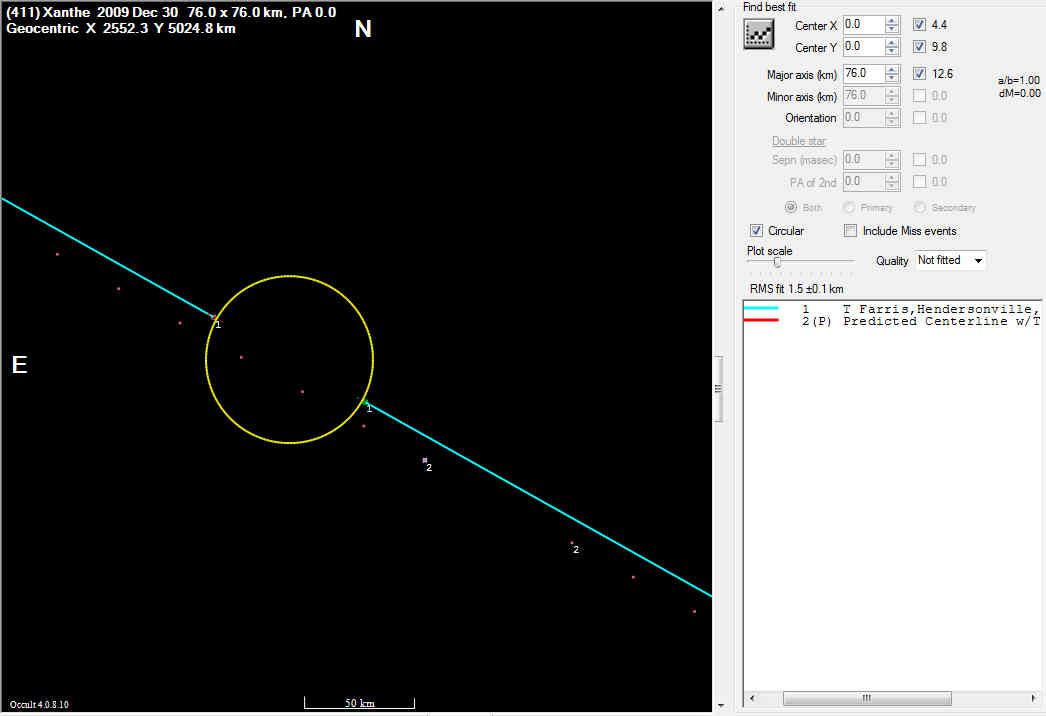
Task: Click the red color swatch for row 2(P)
Action: [761, 320]
